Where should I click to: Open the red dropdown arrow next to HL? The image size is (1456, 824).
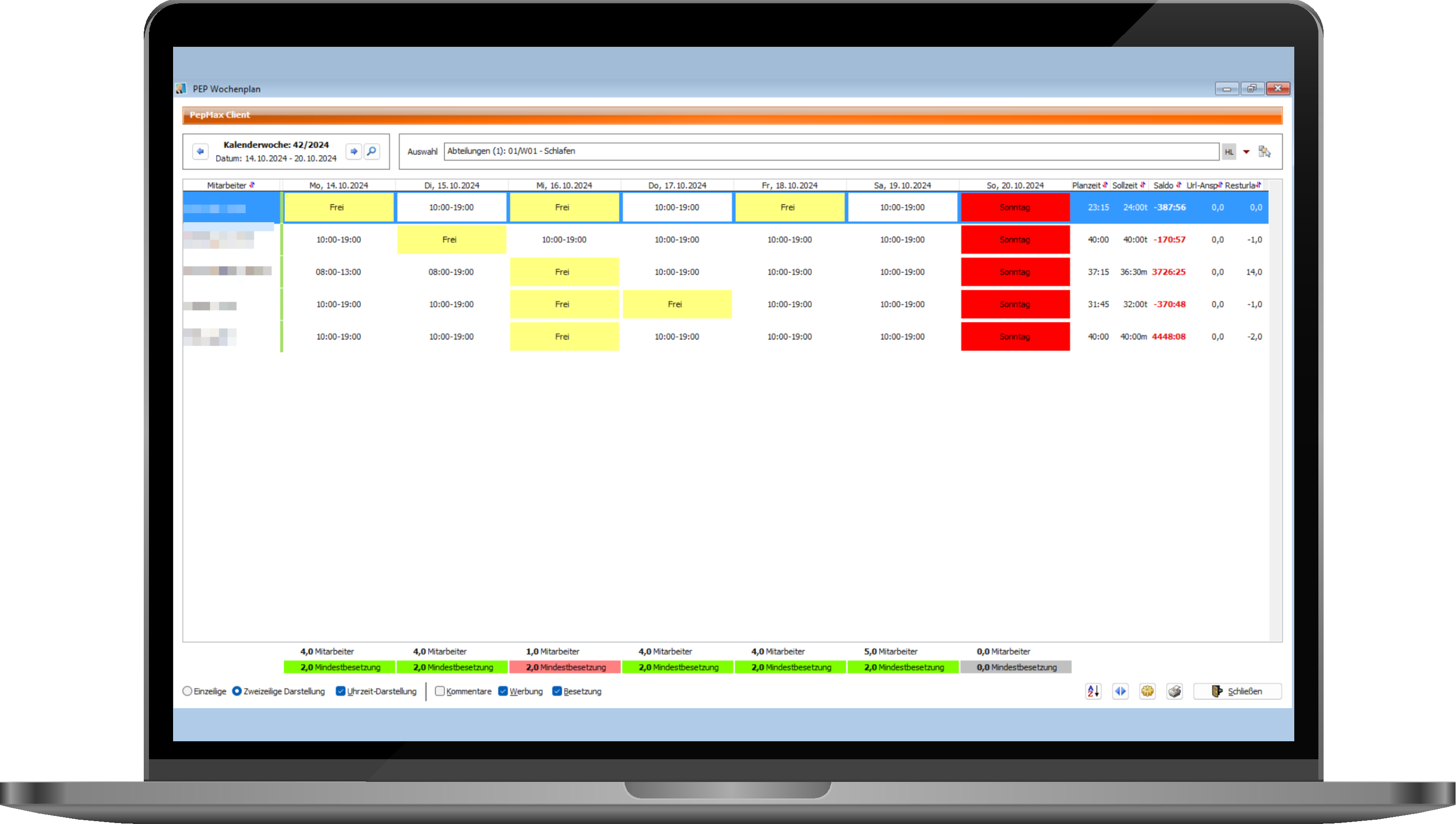click(1246, 152)
